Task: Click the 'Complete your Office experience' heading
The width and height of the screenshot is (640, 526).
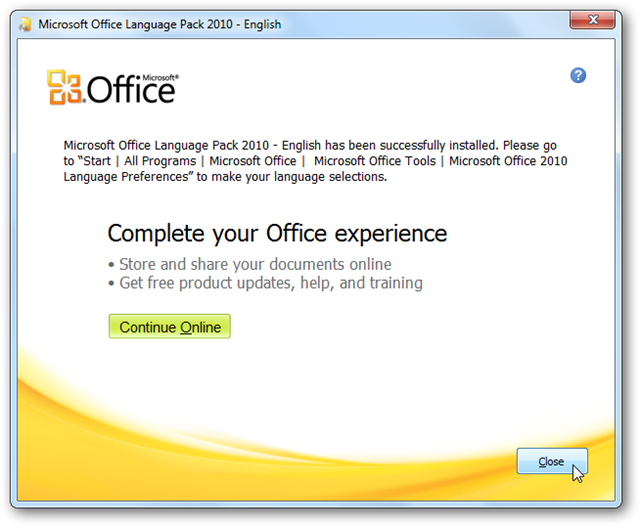Action: pyautogui.click(x=277, y=233)
